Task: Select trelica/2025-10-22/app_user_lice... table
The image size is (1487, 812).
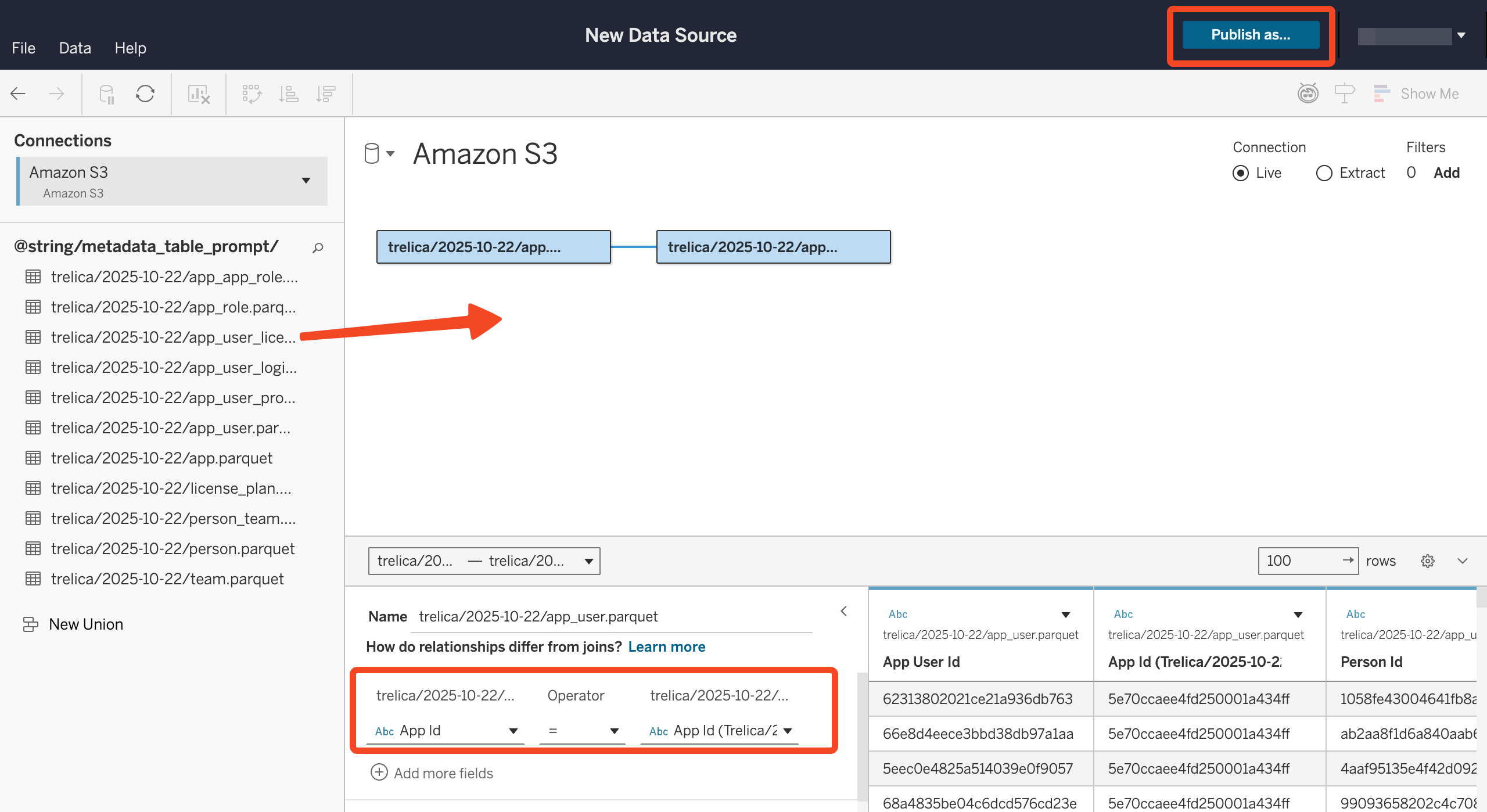Action: [173, 337]
